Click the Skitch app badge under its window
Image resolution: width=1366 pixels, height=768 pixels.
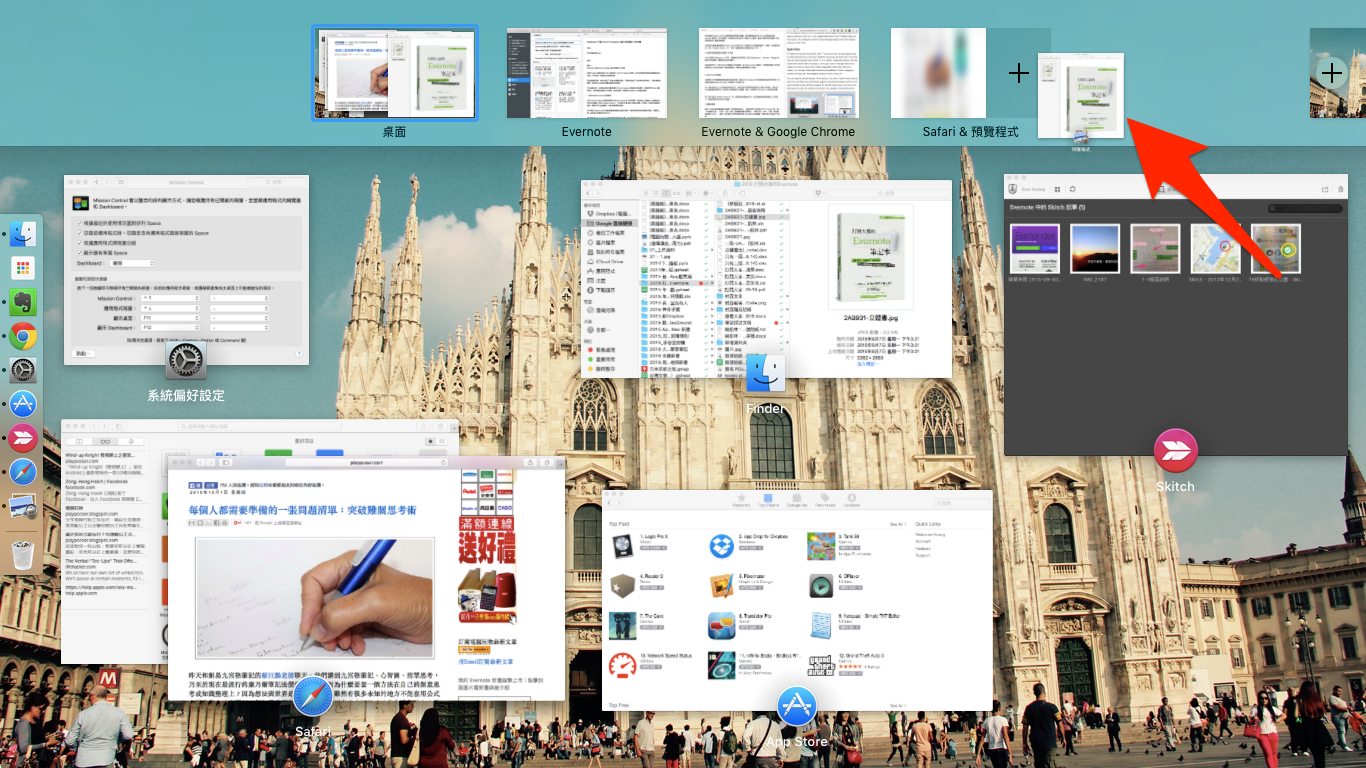(x=1175, y=451)
